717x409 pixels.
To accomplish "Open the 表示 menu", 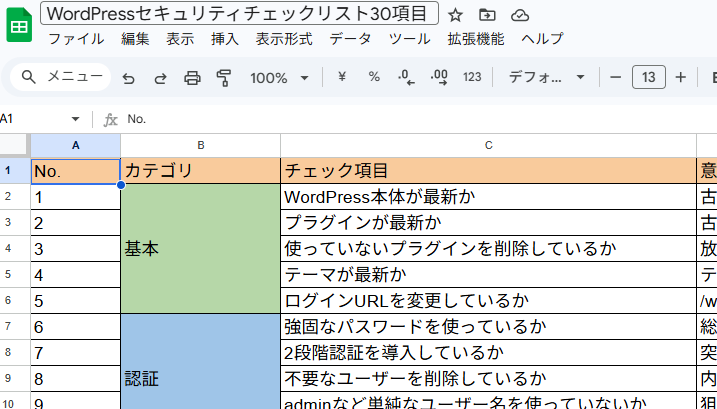I will pyautogui.click(x=180, y=39).
